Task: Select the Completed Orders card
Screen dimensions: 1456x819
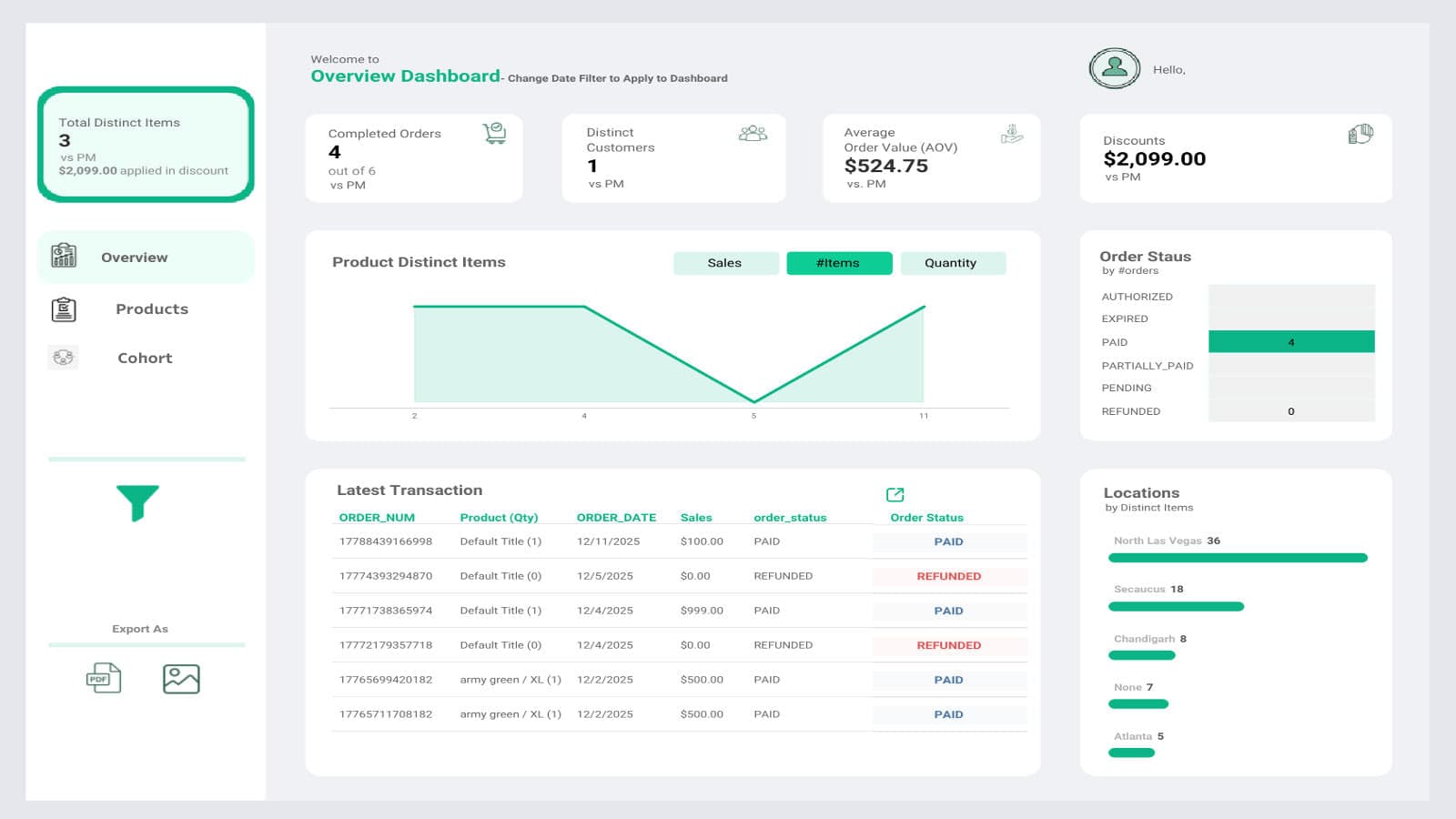Action: [x=414, y=157]
